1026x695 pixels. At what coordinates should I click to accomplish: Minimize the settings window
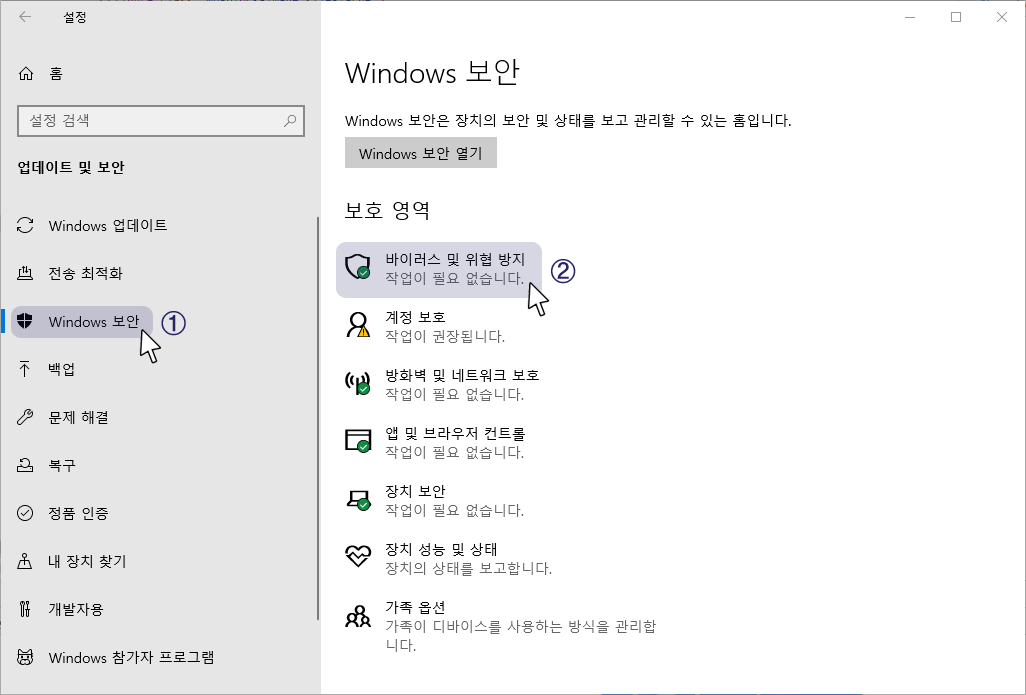tap(910, 17)
